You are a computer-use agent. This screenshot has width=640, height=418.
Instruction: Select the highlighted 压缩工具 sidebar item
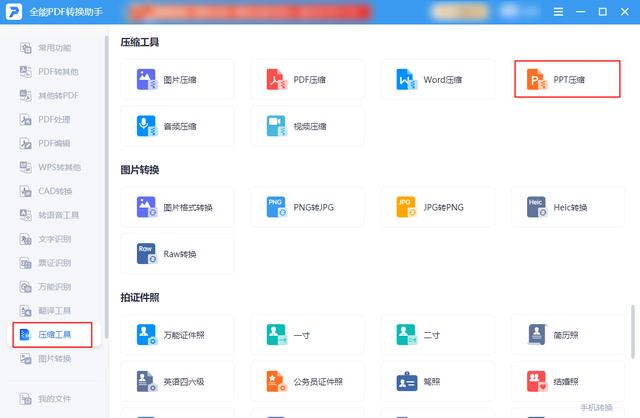click(52, 335)
